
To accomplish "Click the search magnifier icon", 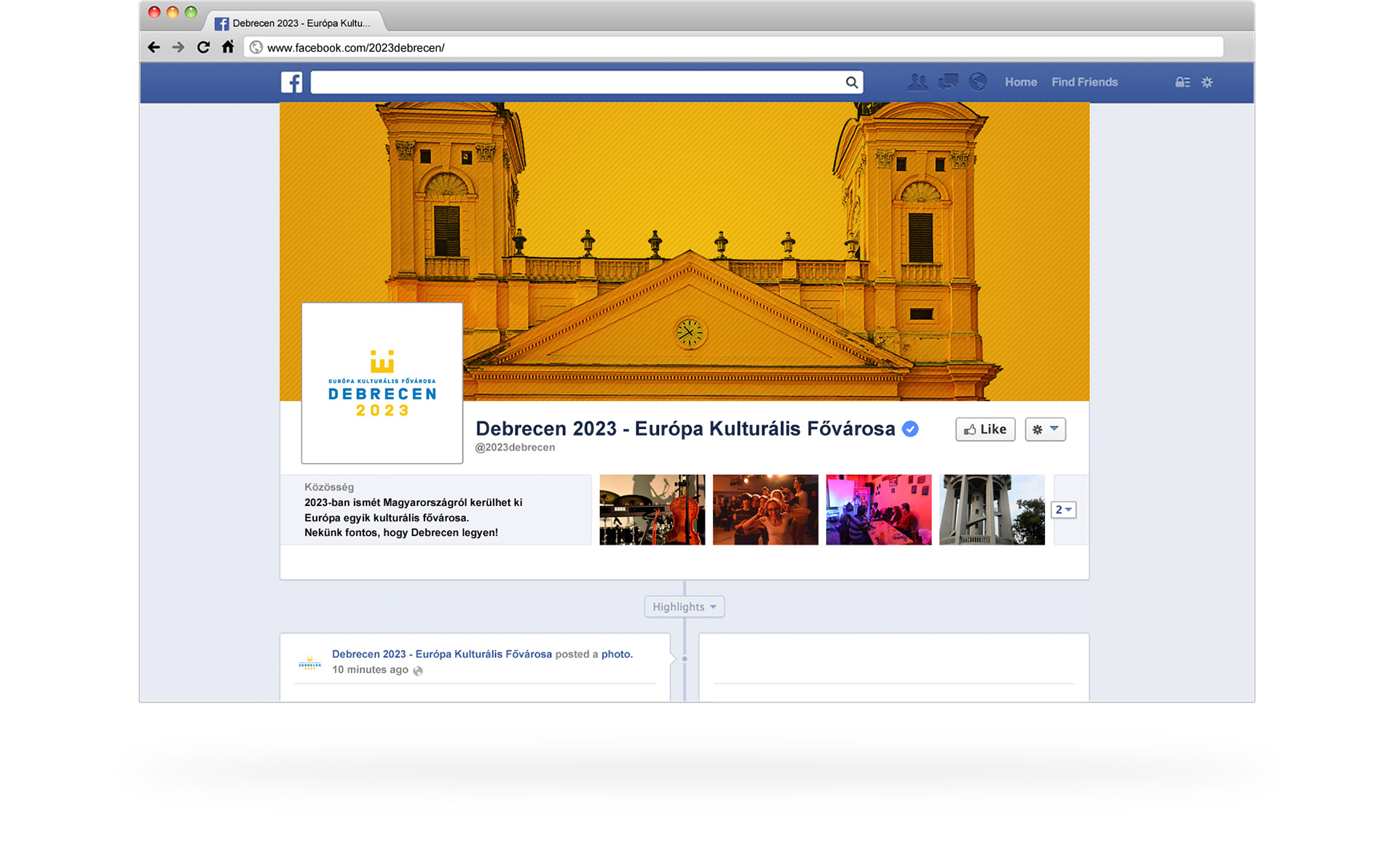I will [x=851, y=82].
